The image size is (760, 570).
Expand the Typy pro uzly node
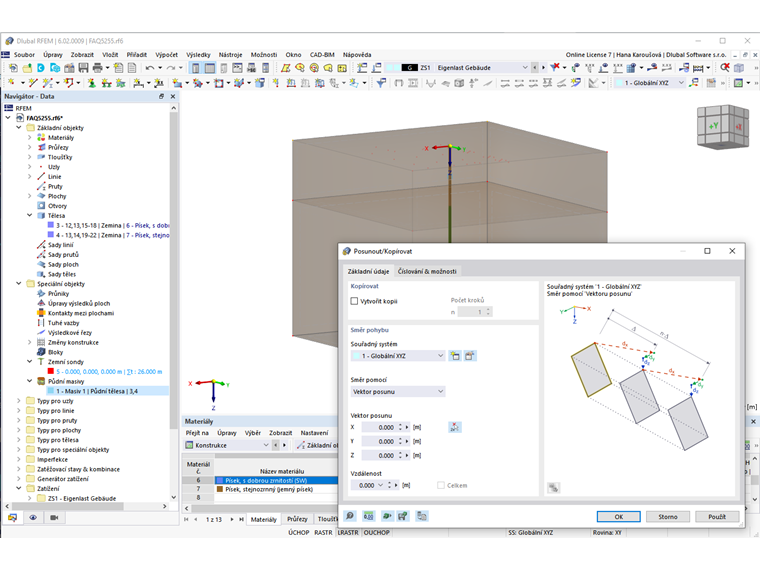[x=19, y=401]
